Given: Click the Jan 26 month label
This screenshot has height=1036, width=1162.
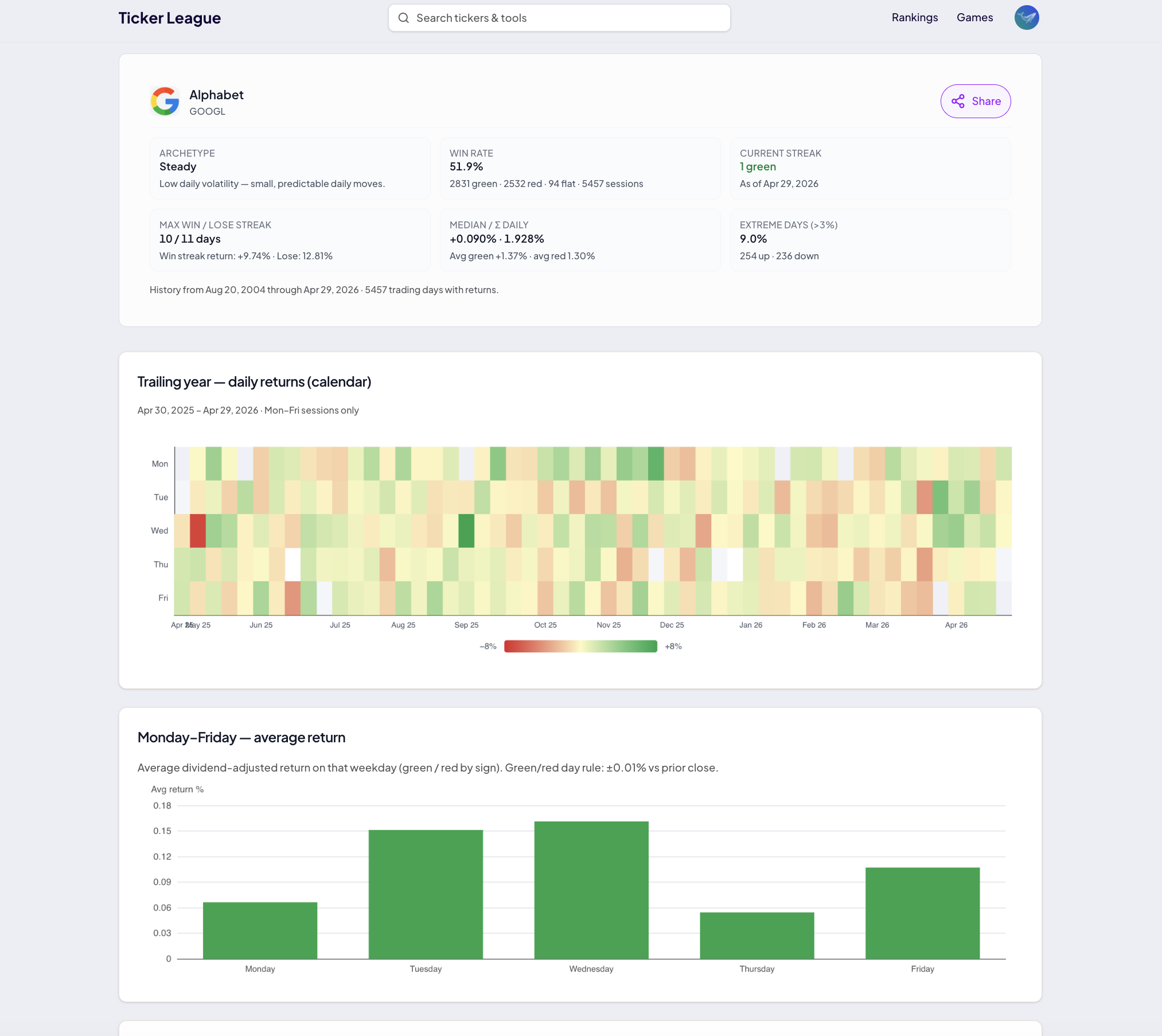Looking at the screenshot, I should pyautogui.click(x=751, y=625).
